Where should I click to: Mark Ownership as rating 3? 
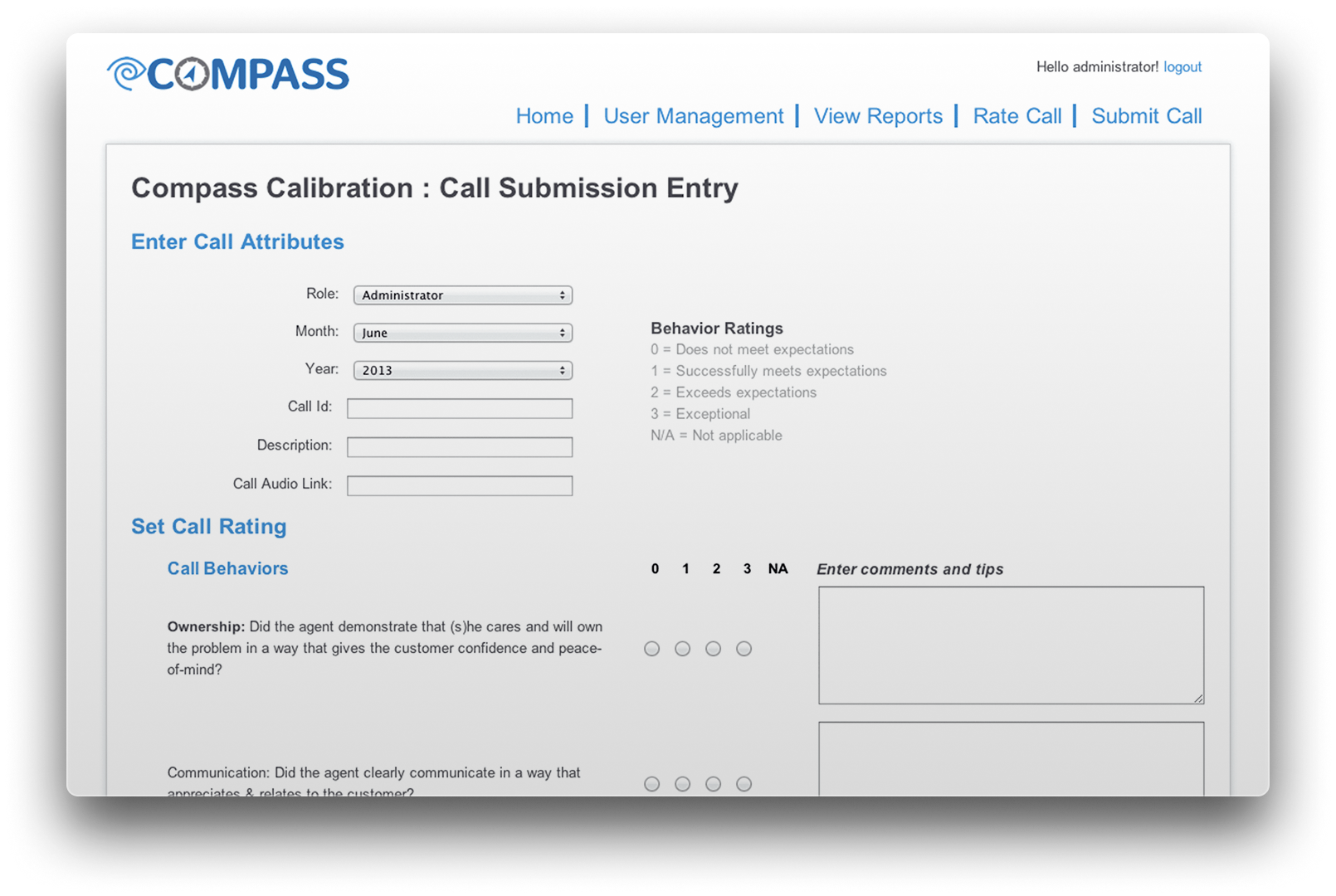744,649
